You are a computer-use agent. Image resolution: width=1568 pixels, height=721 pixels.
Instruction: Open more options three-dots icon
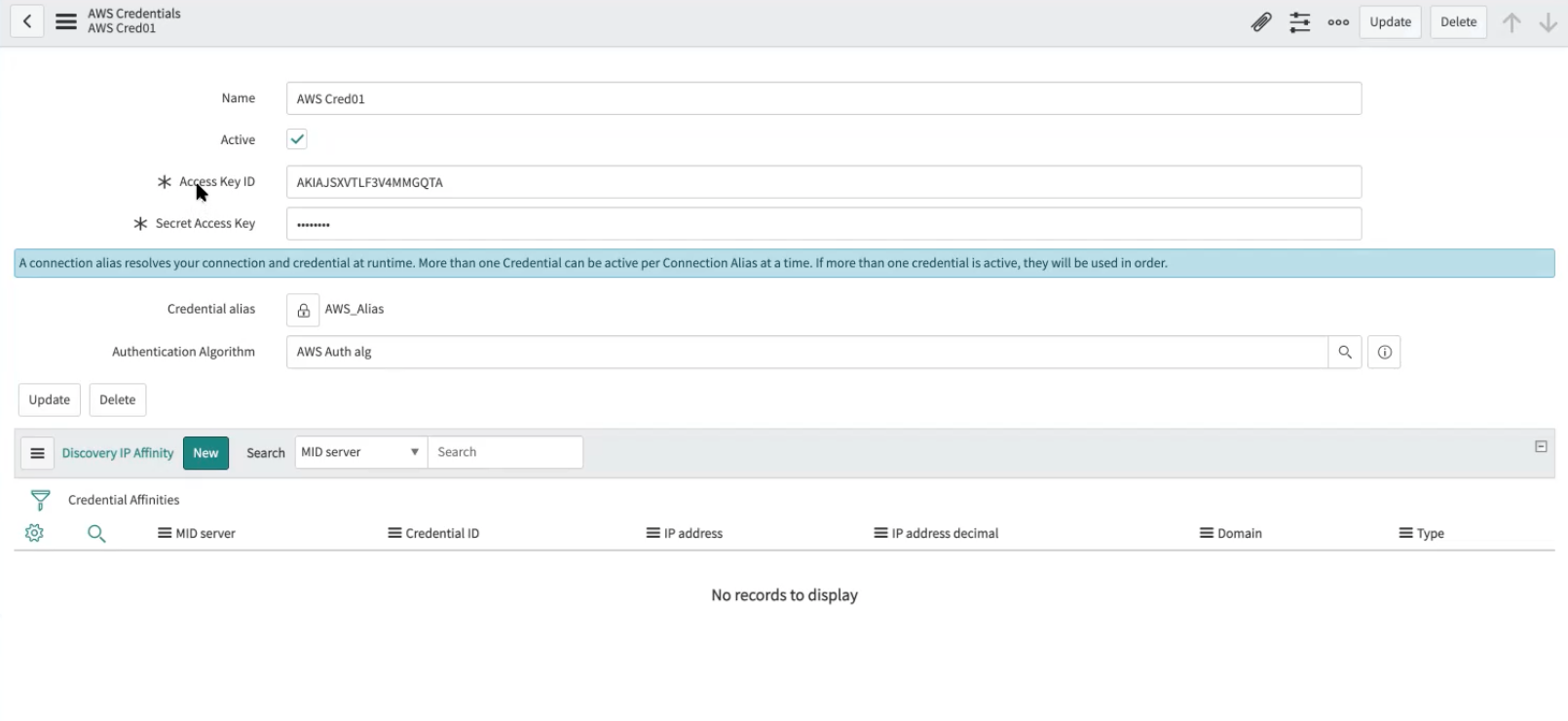tap(1338, 22)
